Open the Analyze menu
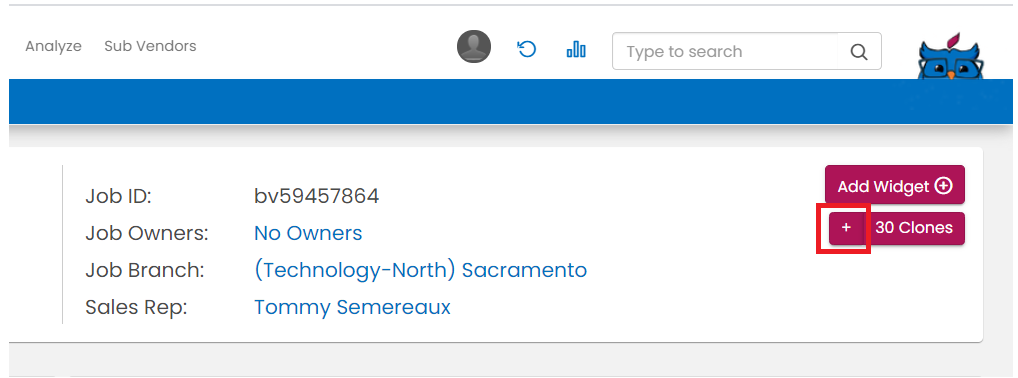The image size is (1018, 378). (x=53, y=46)
